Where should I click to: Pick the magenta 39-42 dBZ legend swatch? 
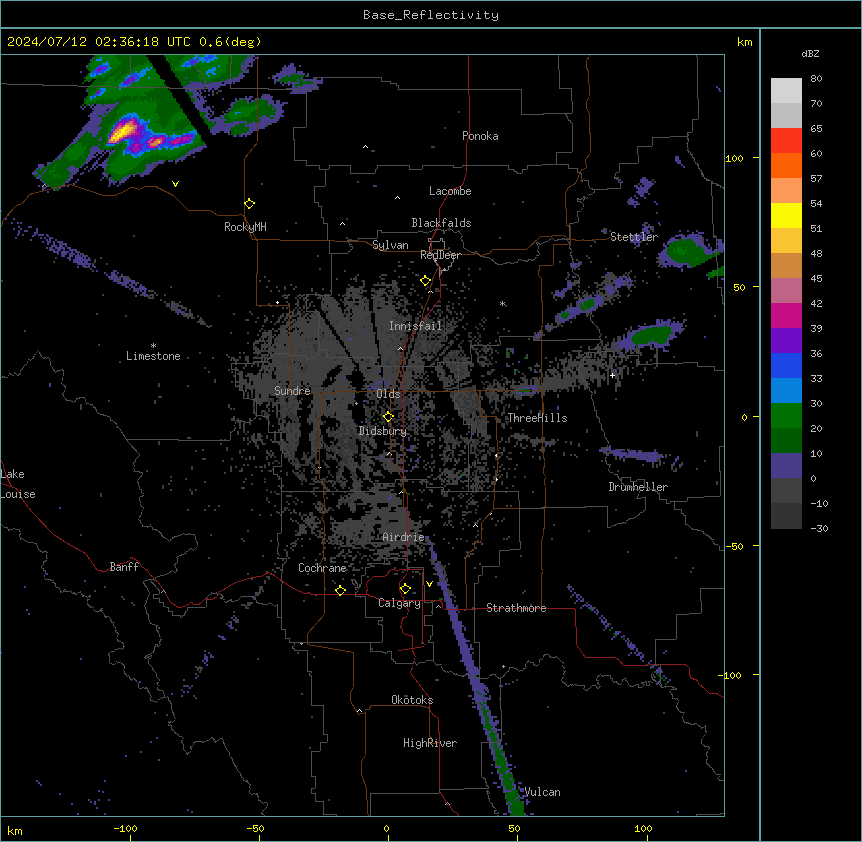786,315
